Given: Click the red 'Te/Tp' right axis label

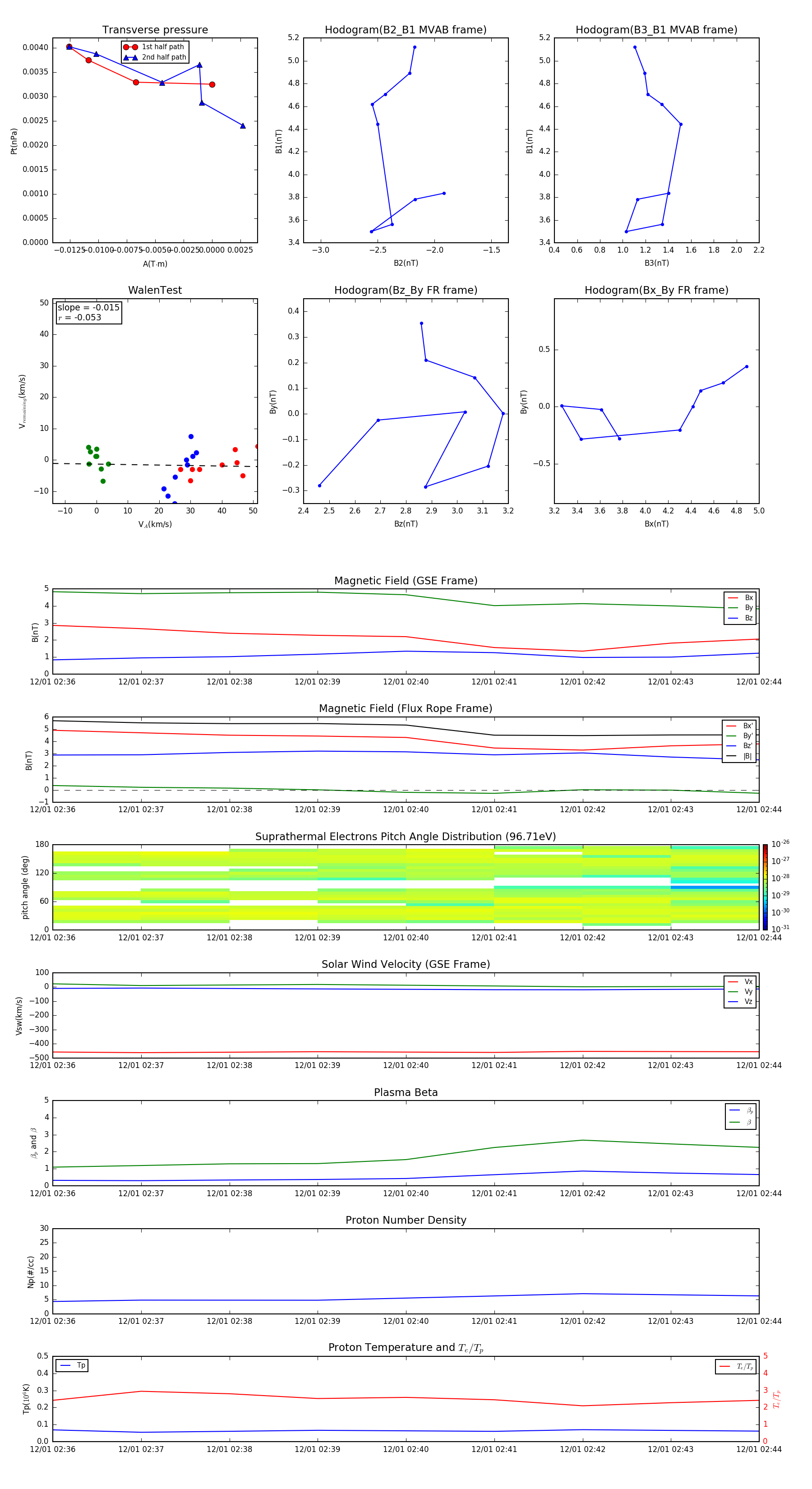Looking at the screenshot, I should pyautogui.click(x=776, y=1399).
